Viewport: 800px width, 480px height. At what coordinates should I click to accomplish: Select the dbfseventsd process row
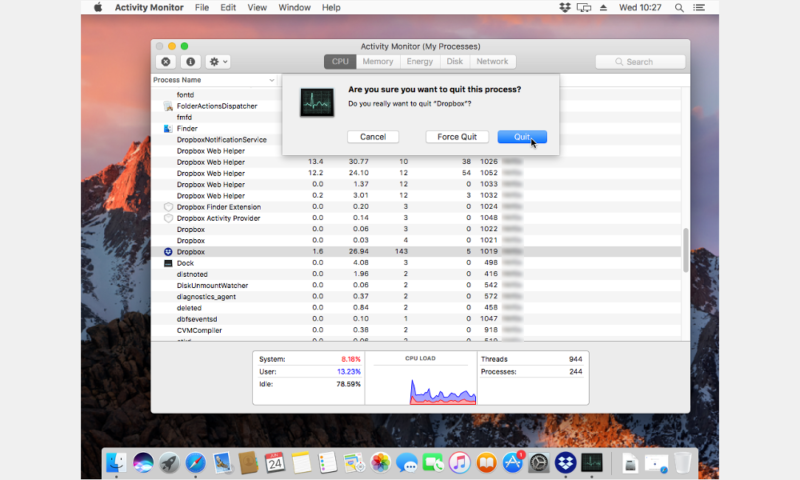click(416, 319)
